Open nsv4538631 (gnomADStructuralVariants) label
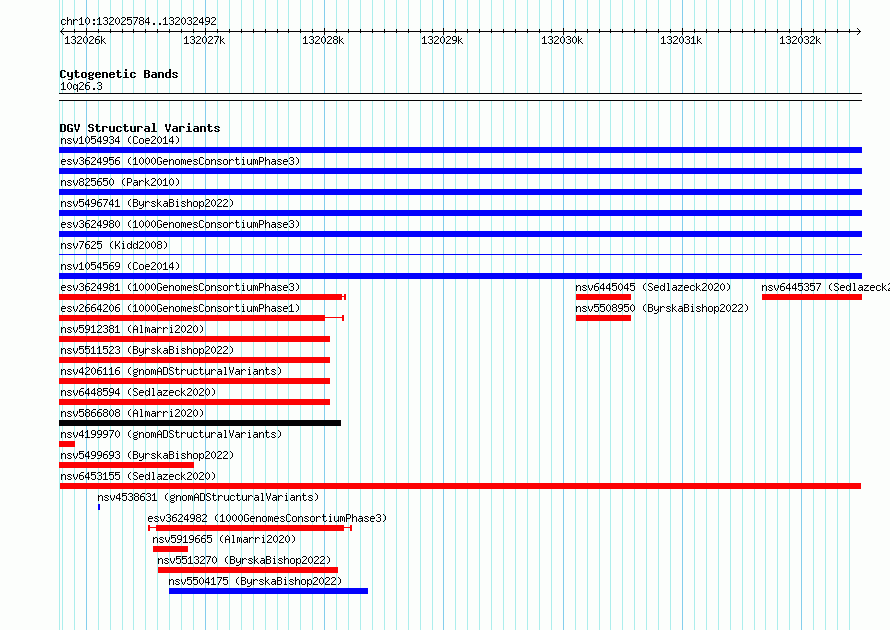This screenshot has width=890, height=630. (x=208, y=497)
